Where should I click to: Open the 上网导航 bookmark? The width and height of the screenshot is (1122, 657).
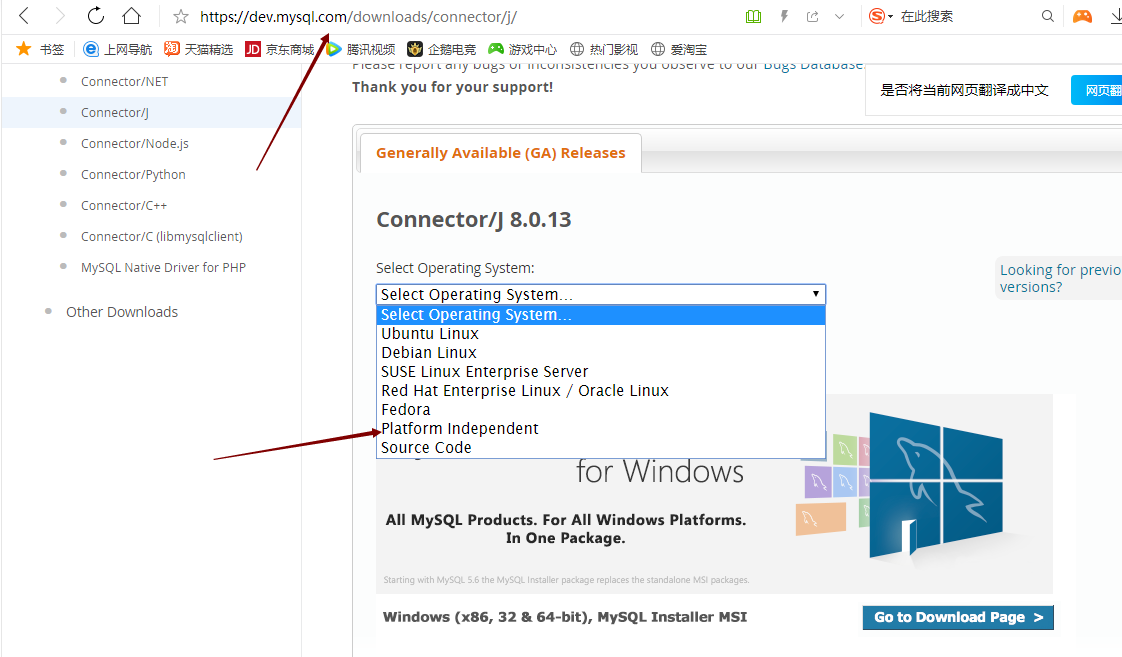118,49
